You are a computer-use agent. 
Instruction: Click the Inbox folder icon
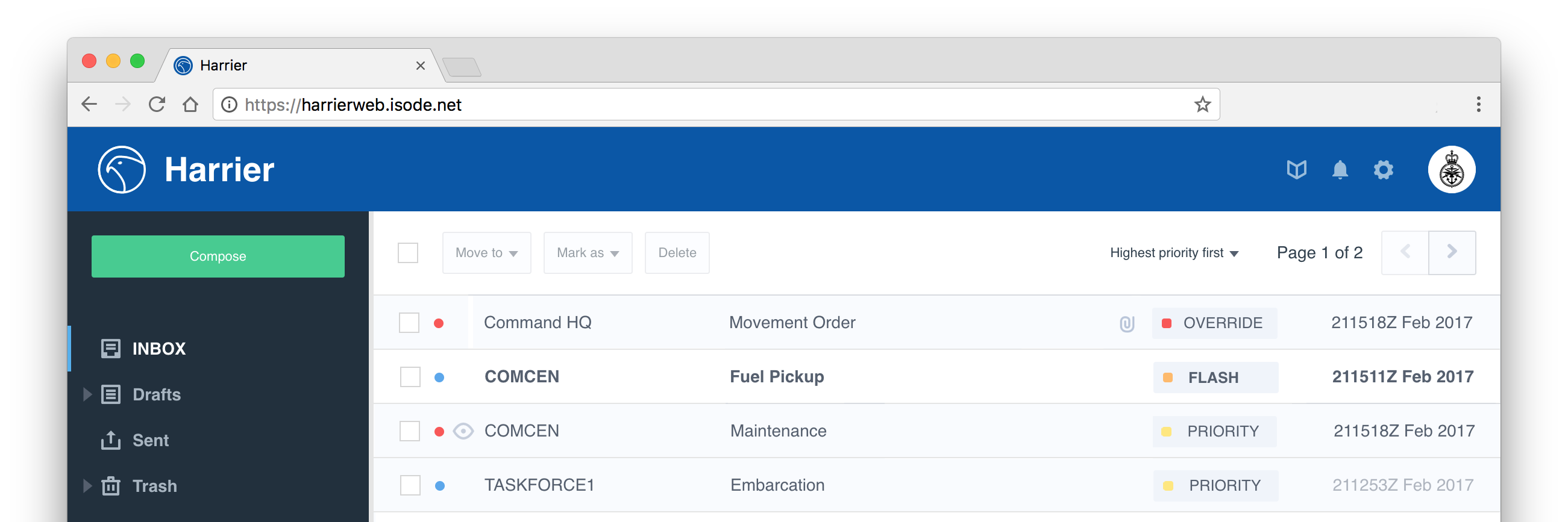click(x=111, y=349)
